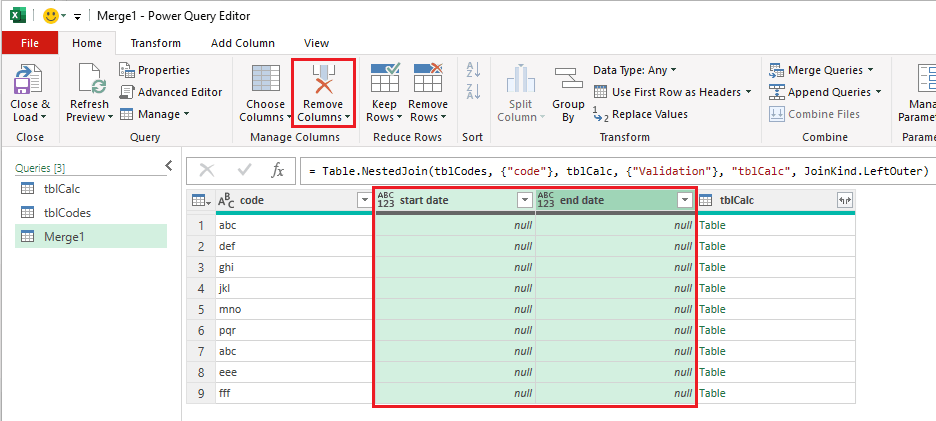Open the code column filter dropdown
This screenshot has width=936, height=421.
(x=364, y=201)
